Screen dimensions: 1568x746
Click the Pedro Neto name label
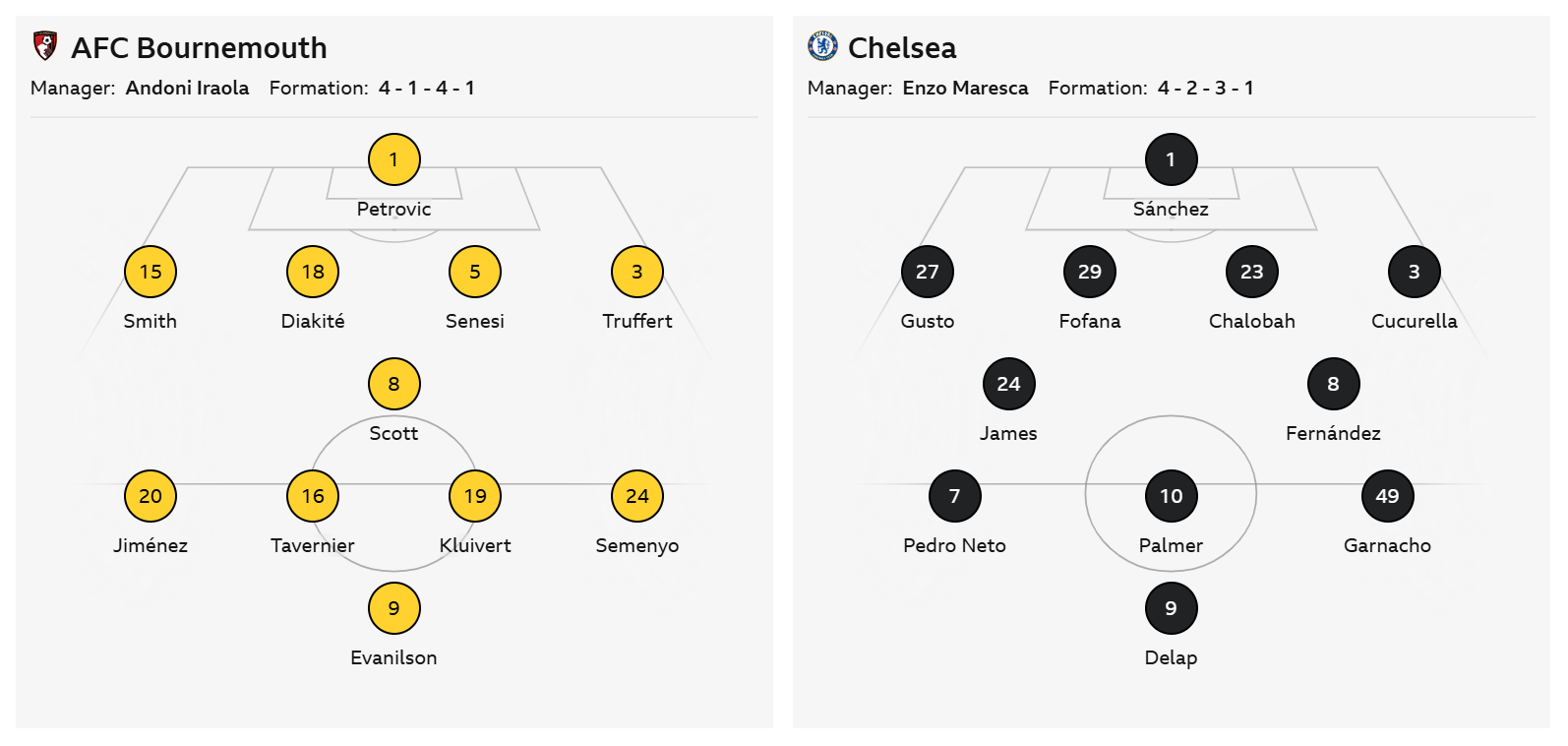click(954, 545)
